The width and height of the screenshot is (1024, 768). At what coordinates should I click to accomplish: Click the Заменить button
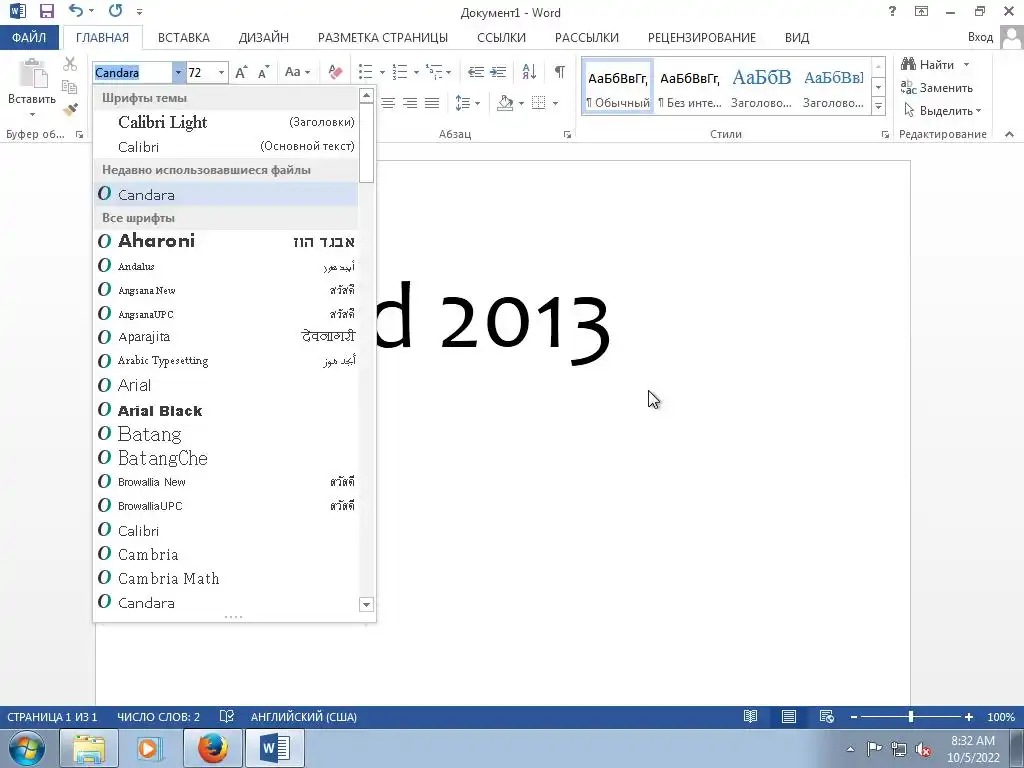click(x=936, y=88)
